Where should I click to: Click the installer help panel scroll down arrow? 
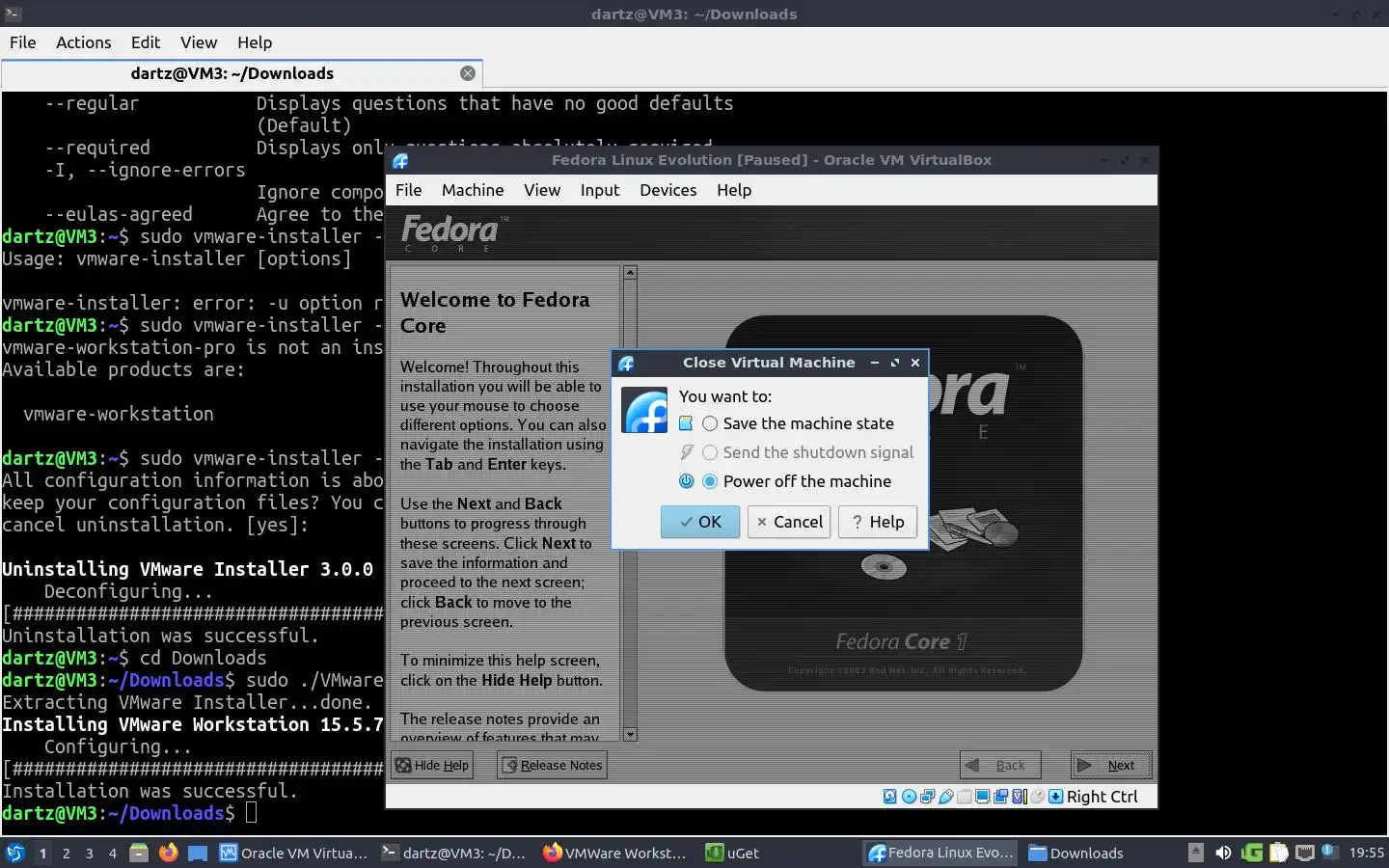(x=630, y=735)
